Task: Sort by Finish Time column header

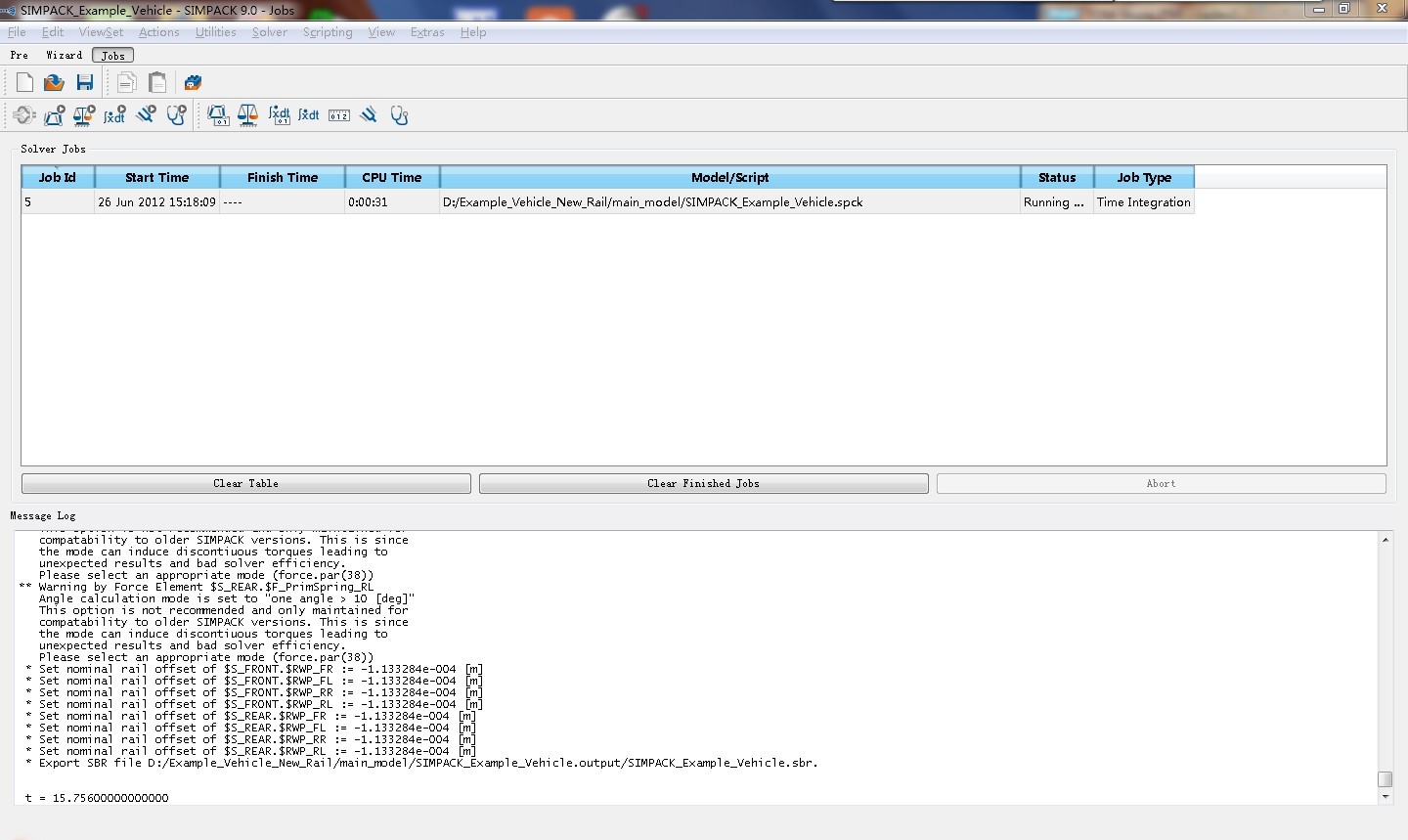Action: (283, 177)
